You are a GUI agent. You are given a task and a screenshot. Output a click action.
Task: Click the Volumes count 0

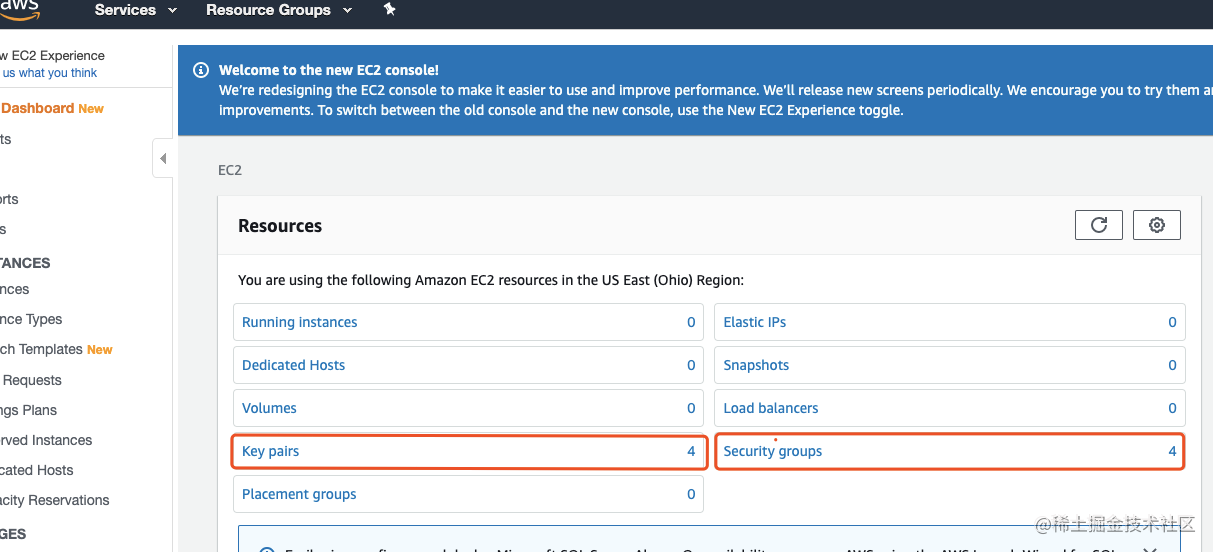pyautogui.click(x=691, y=408)
